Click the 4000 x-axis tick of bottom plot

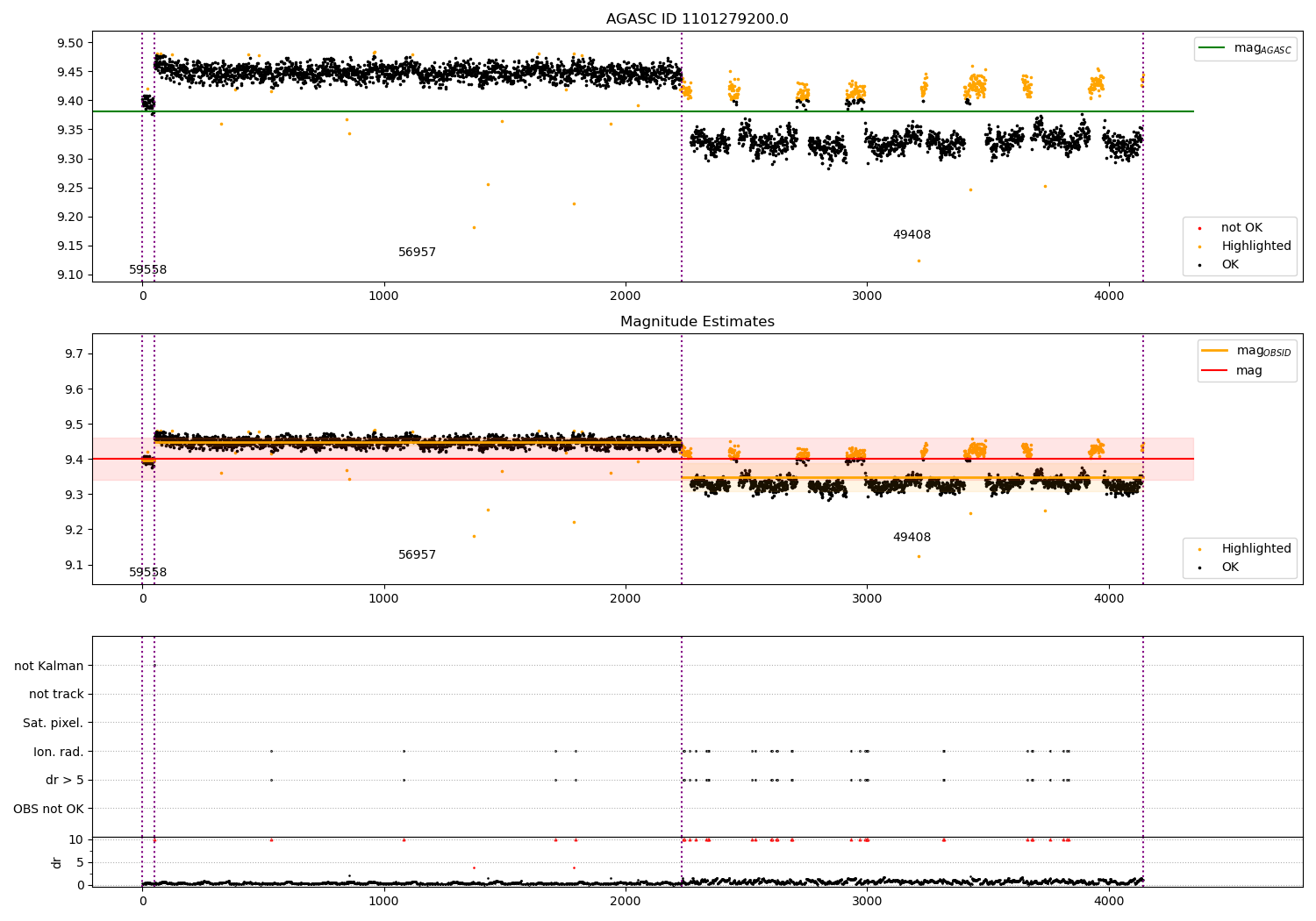point(1109,901)
